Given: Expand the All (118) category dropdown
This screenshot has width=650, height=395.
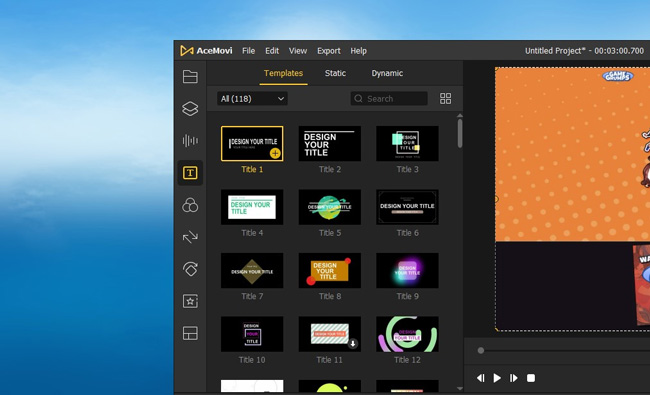Looking at the screenshot, I should pyautogui.click(x=252, y=99).
